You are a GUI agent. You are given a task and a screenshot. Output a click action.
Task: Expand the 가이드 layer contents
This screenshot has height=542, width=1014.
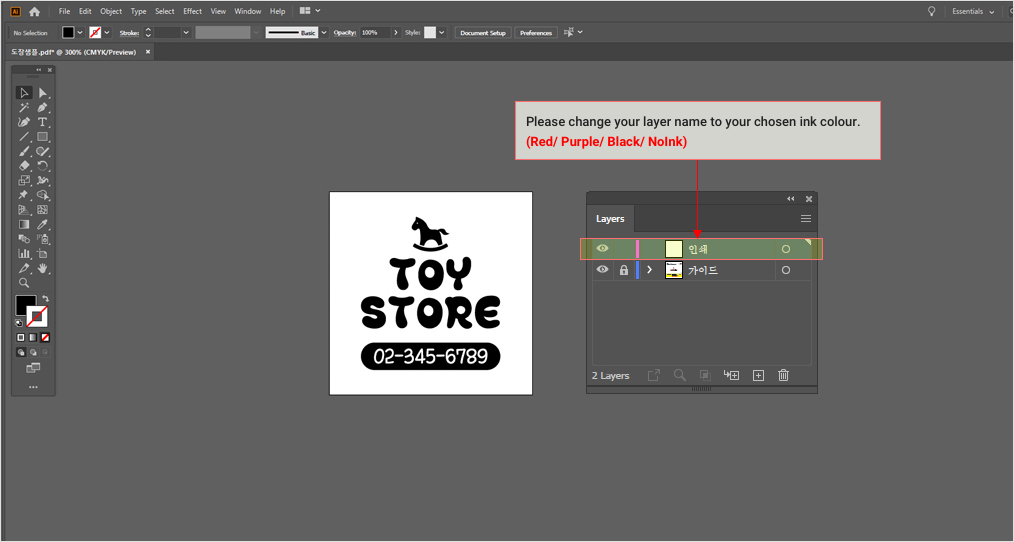(650, 270)
